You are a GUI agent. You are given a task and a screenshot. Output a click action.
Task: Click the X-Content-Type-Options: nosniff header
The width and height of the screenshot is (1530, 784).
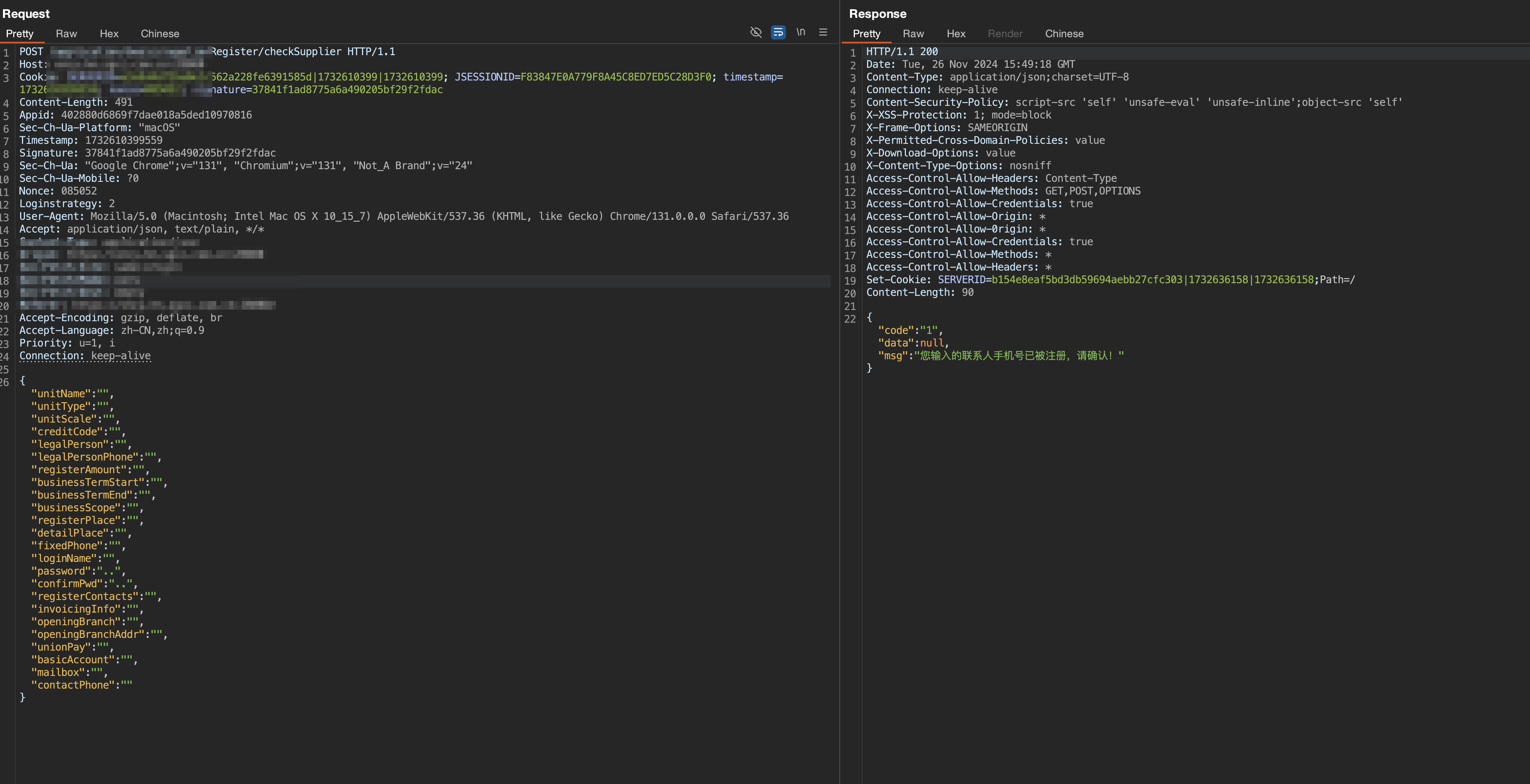coord(958,165)
